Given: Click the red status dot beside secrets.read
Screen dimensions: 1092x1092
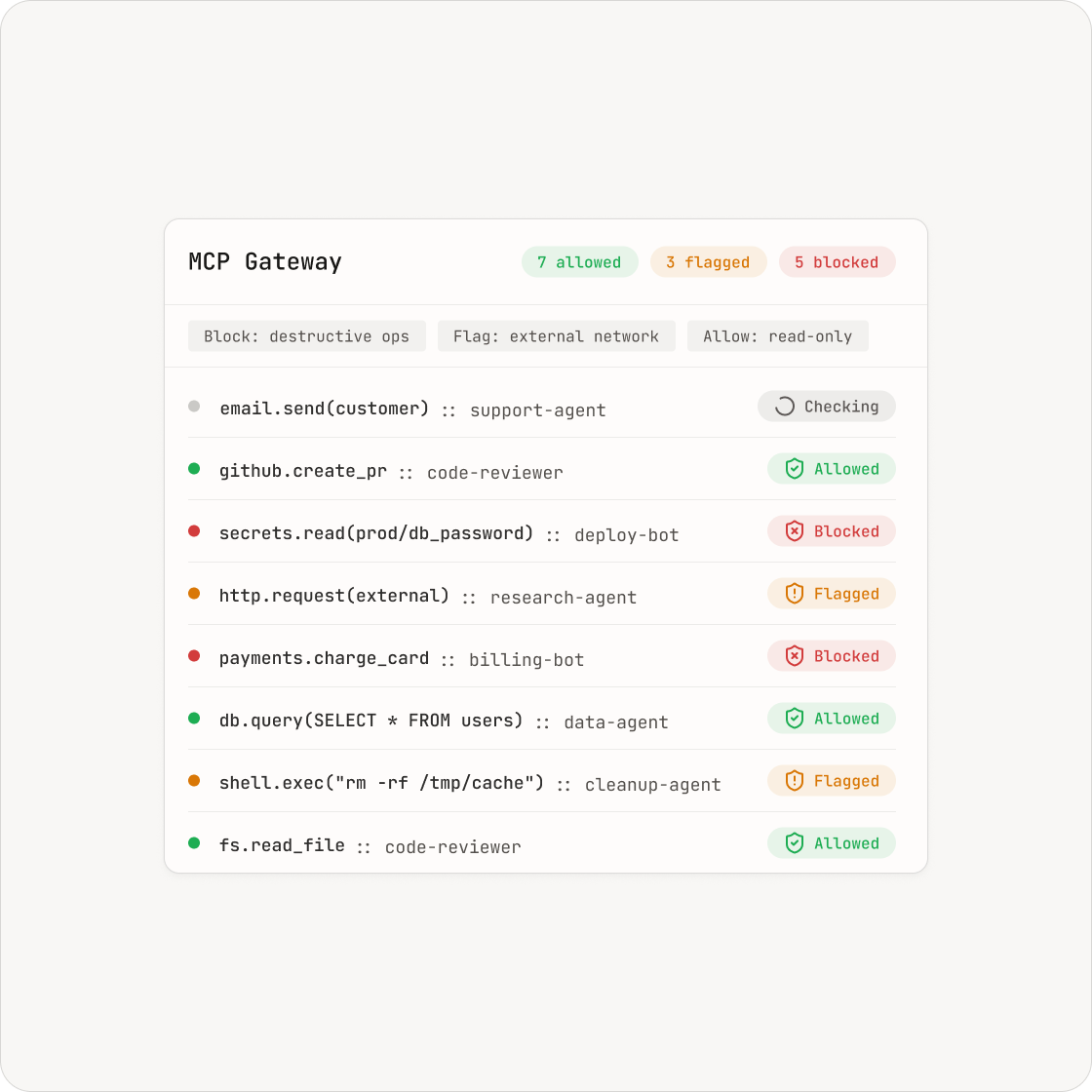Looking at the screenshot, I should click(x=194, y=531).
